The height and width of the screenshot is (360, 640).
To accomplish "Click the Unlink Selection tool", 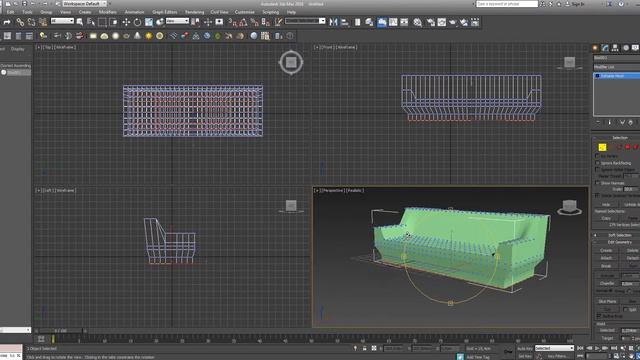I will point(31,22).
